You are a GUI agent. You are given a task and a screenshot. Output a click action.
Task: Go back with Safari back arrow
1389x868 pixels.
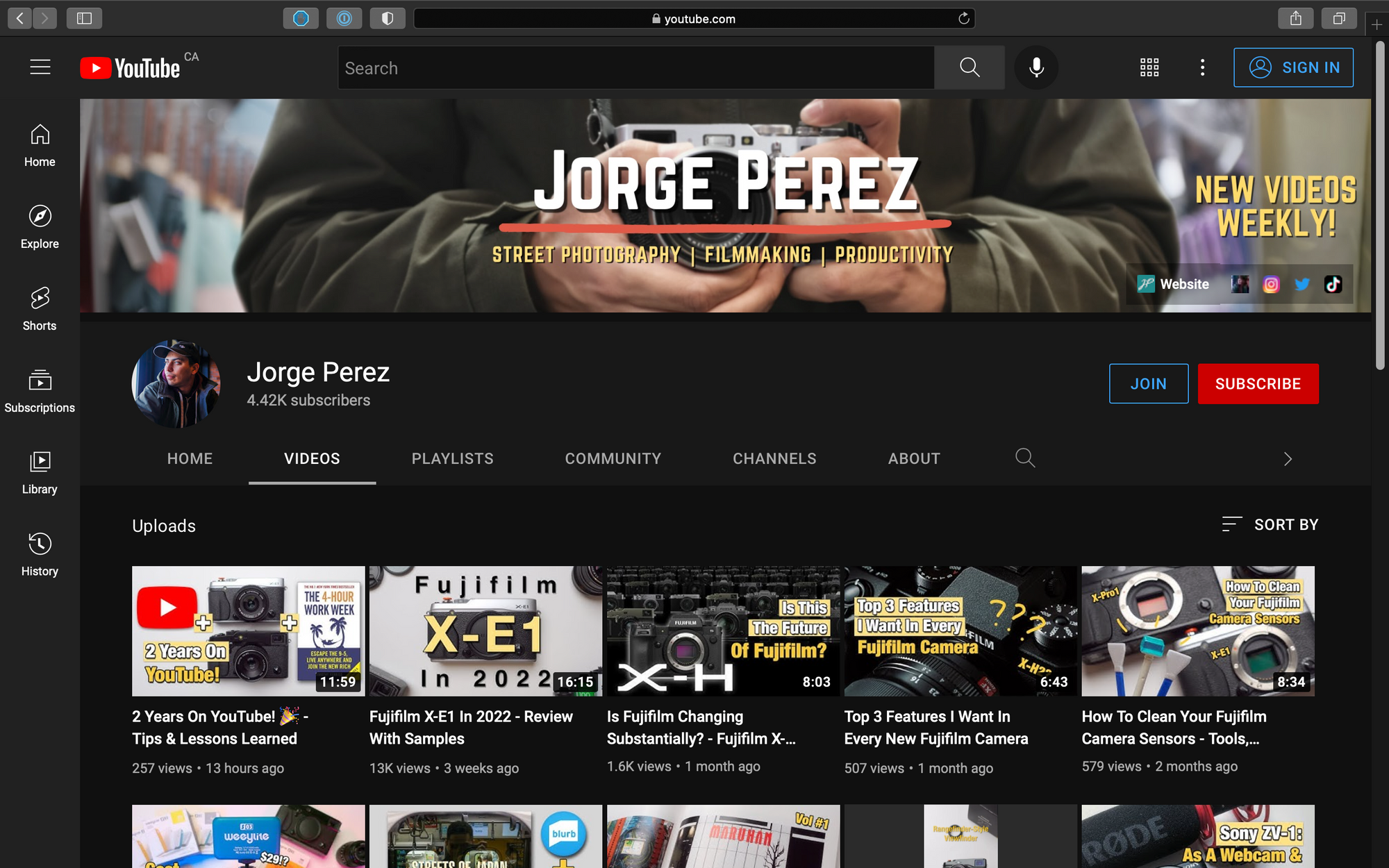point(20,18)
